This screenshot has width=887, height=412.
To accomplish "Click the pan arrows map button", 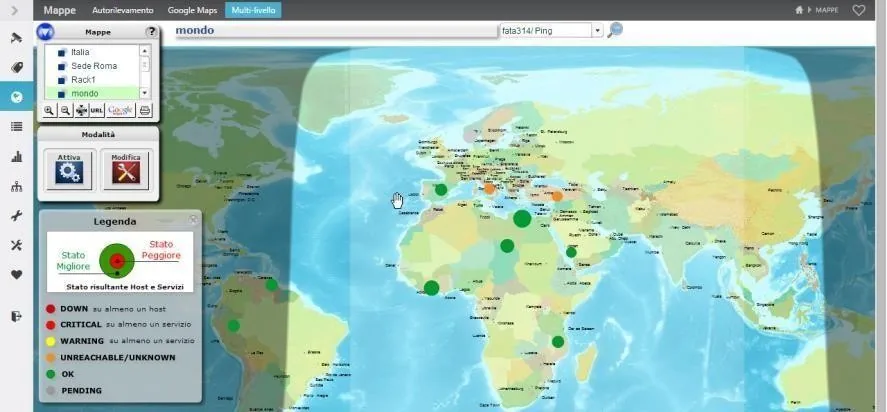I will click(81, 110).
